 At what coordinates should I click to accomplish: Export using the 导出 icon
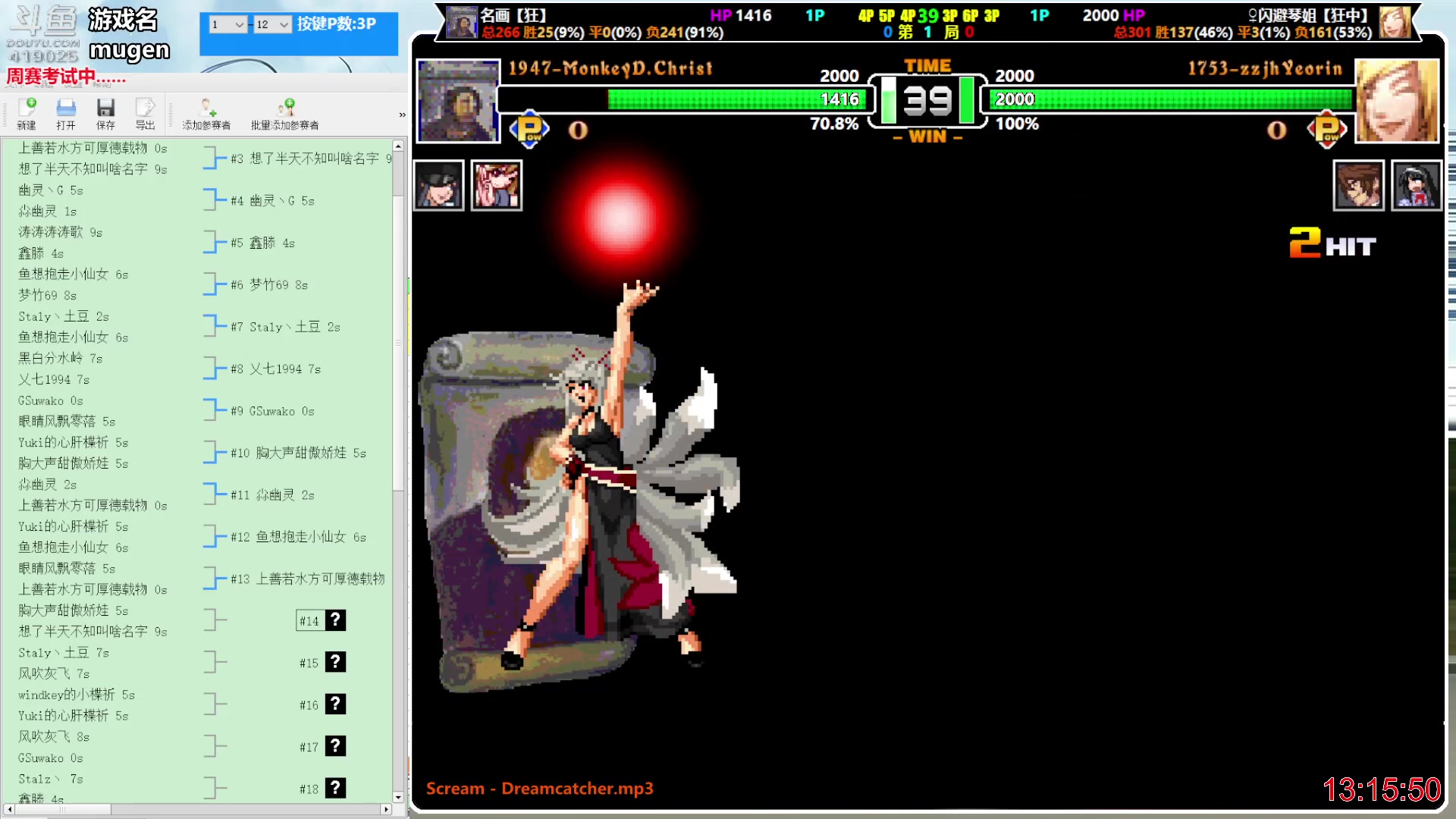pos(145,113)
